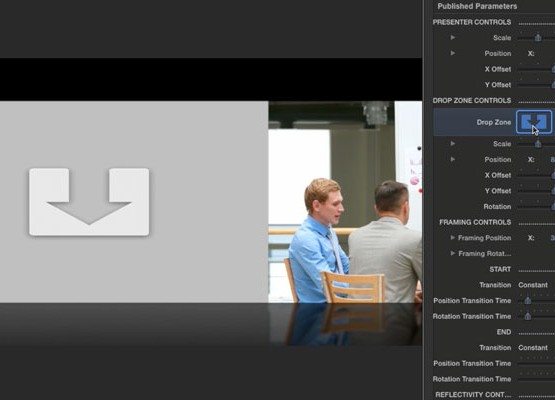This screenshot has width=555, height=400.
Task: Open the START Transition Constant dropdown
Action: (x=533, y=285)
